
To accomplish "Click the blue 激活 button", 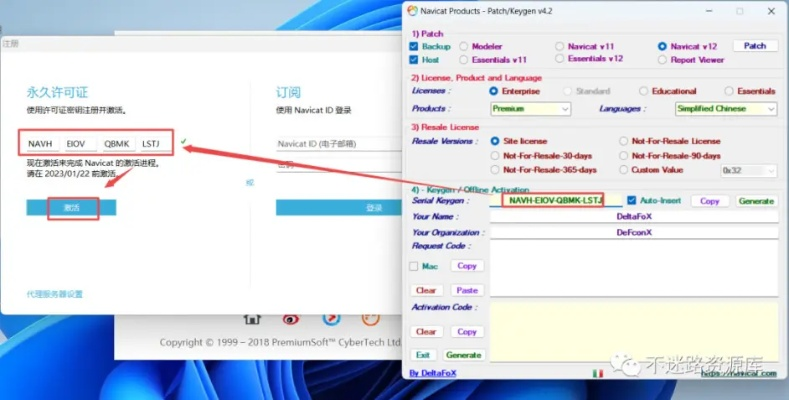I will click(71, 207).
